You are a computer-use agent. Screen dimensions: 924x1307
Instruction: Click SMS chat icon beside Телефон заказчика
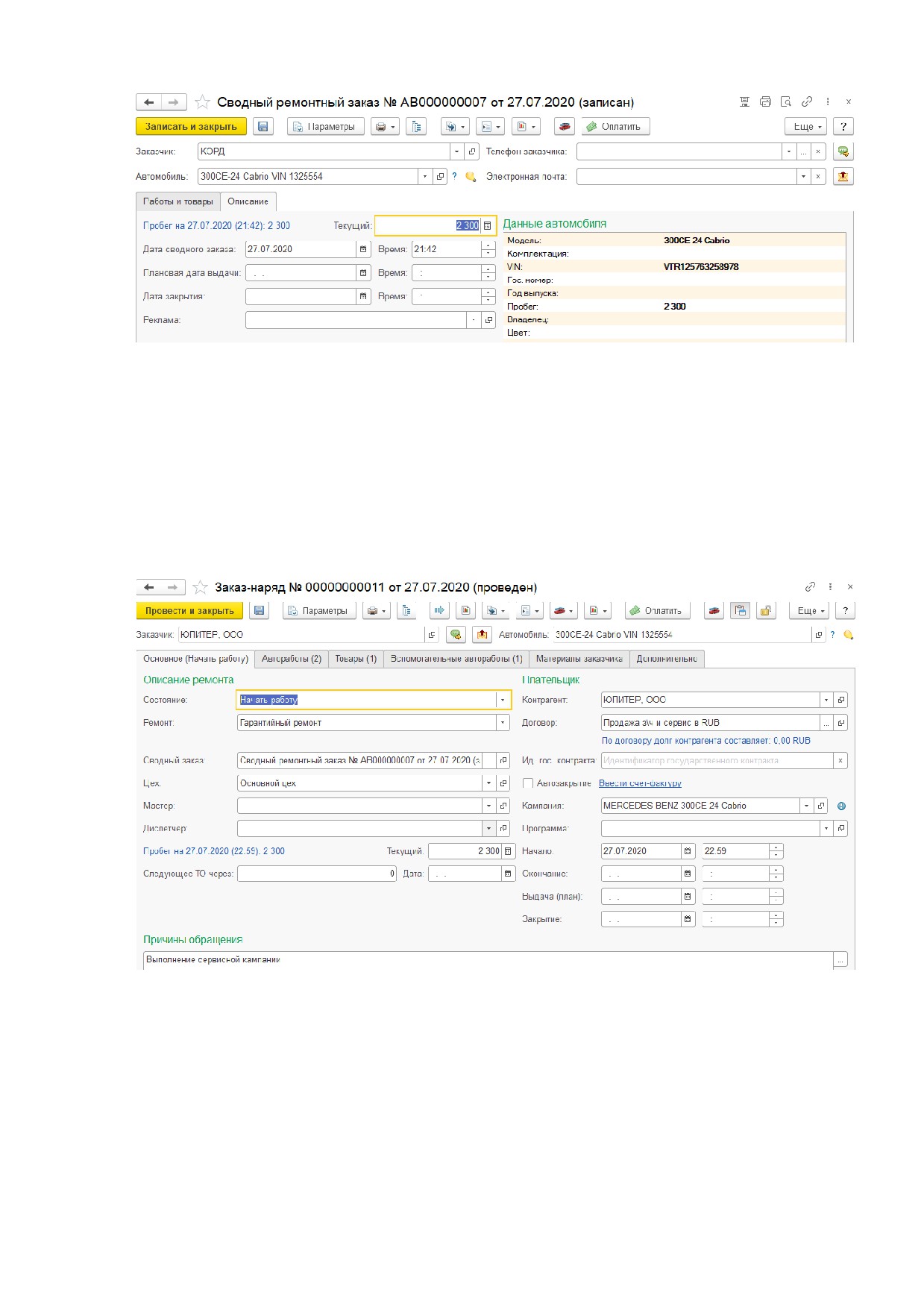click(843, 151)
